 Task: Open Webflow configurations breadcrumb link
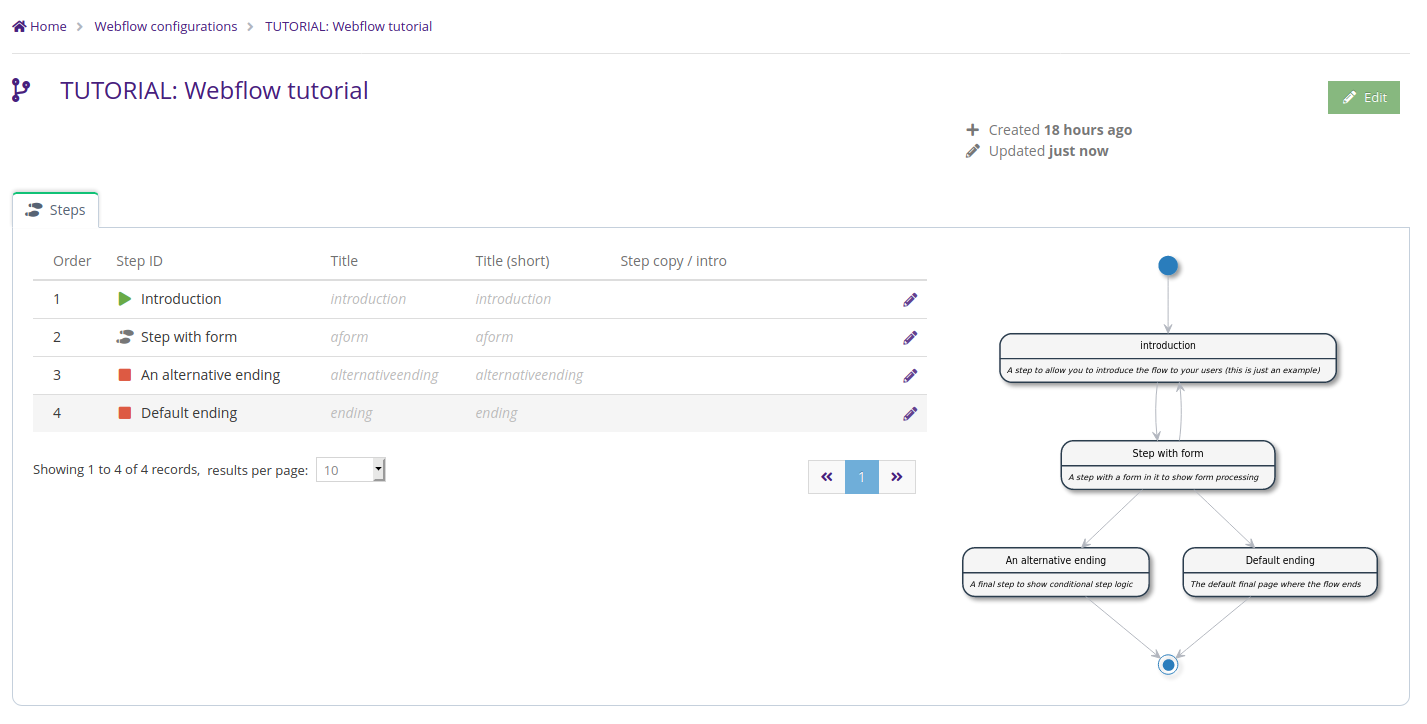click(166, 27)
